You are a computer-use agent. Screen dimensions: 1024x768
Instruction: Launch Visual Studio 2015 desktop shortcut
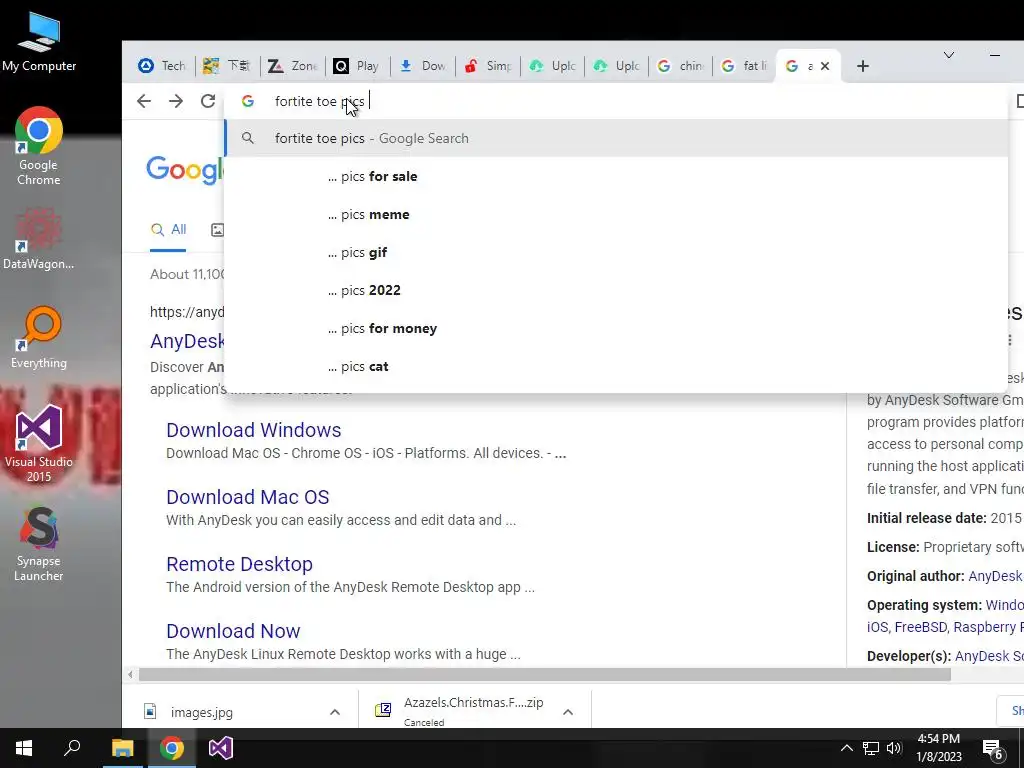(39, 443)
